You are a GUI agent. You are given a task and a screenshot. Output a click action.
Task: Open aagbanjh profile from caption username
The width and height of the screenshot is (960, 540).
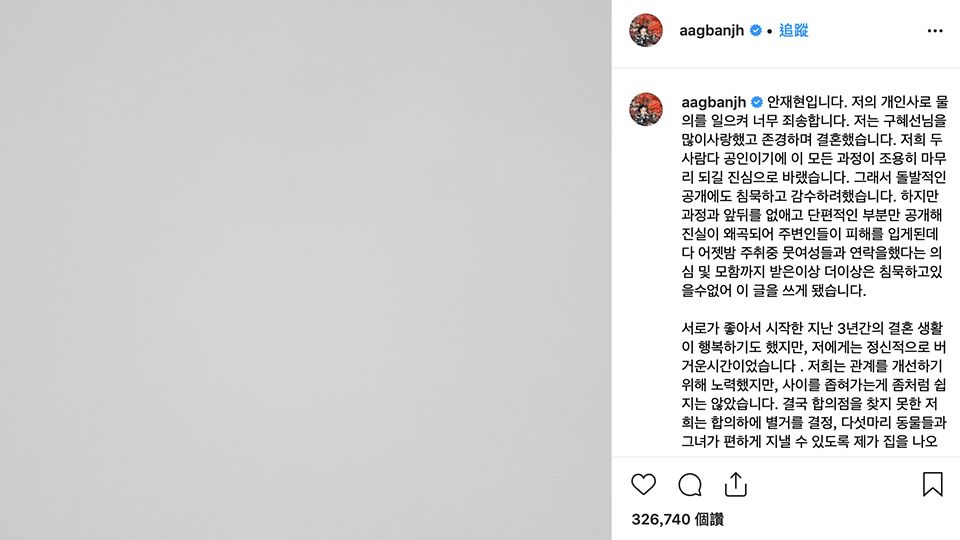point(714,102)
